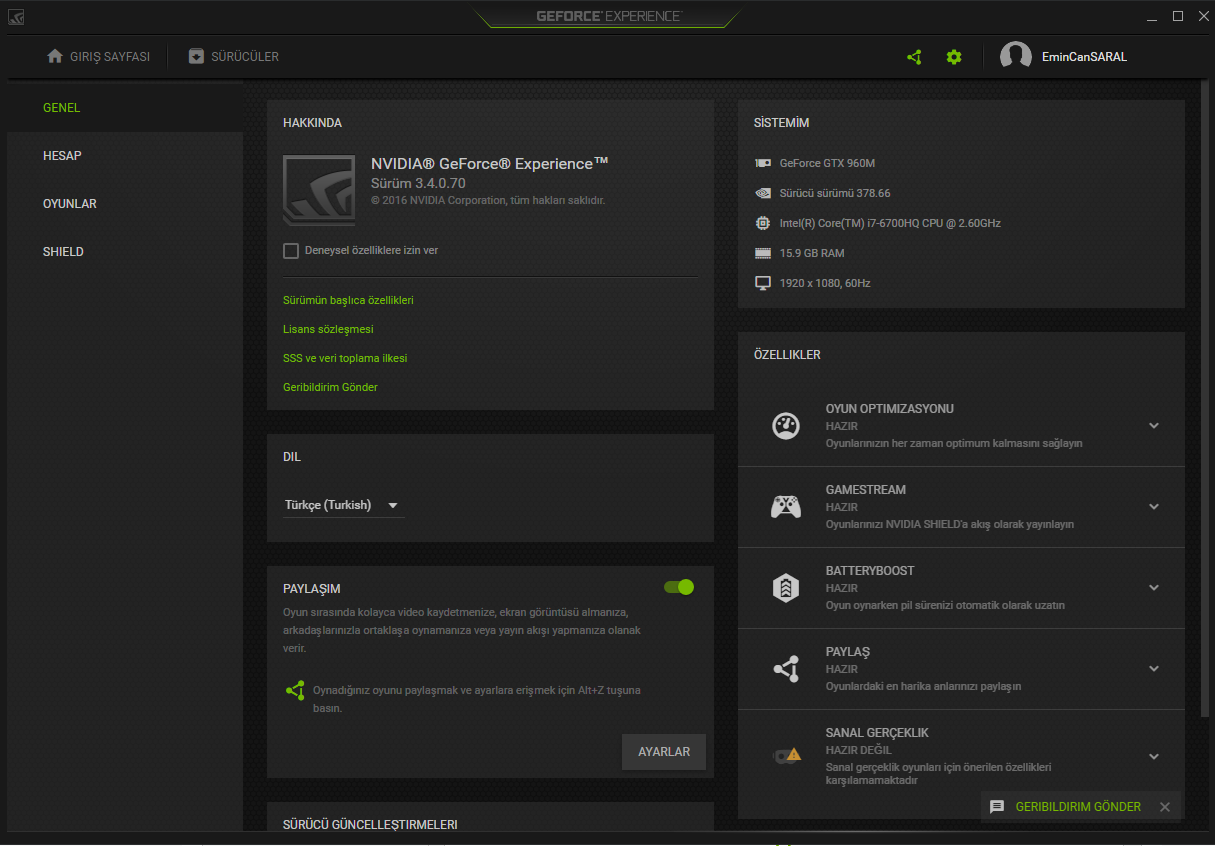
Task: Click the share icon in PAYLAŞ feature row
Action: 786,668
